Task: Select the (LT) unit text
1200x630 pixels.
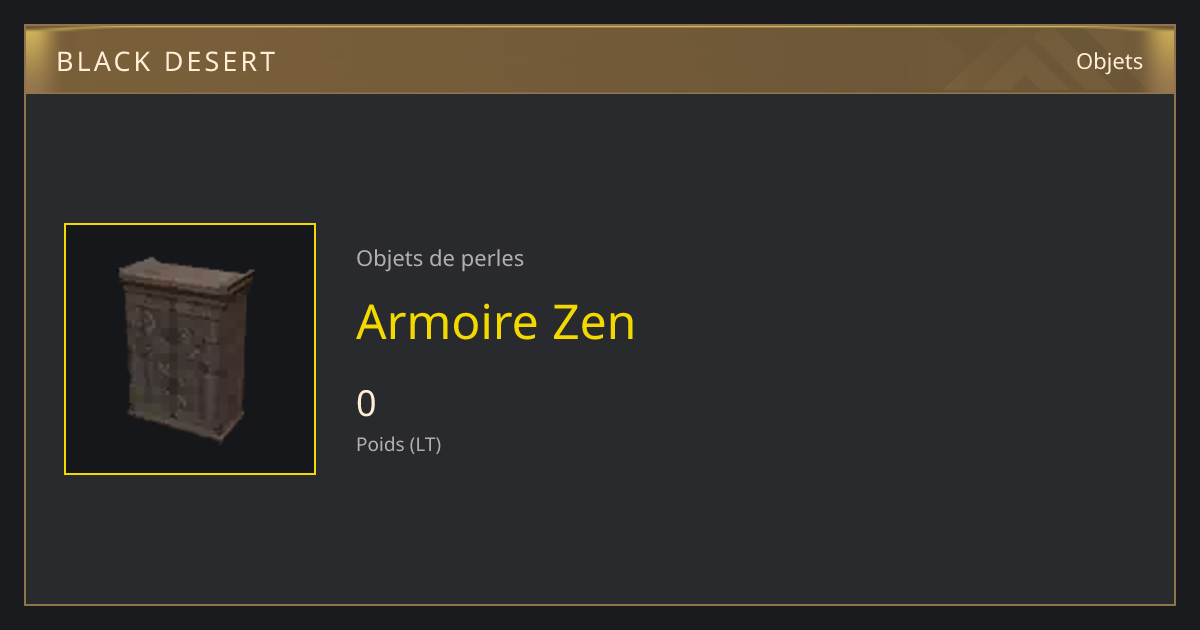Action: [425, 444]
